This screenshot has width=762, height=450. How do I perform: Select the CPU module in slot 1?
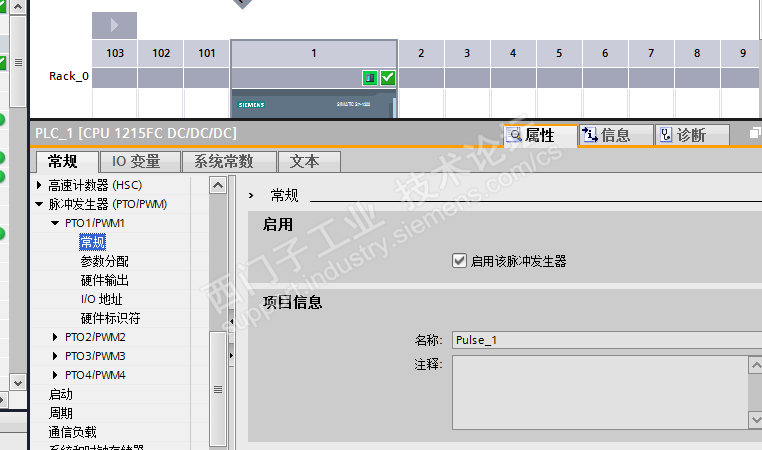coord(313,103)
